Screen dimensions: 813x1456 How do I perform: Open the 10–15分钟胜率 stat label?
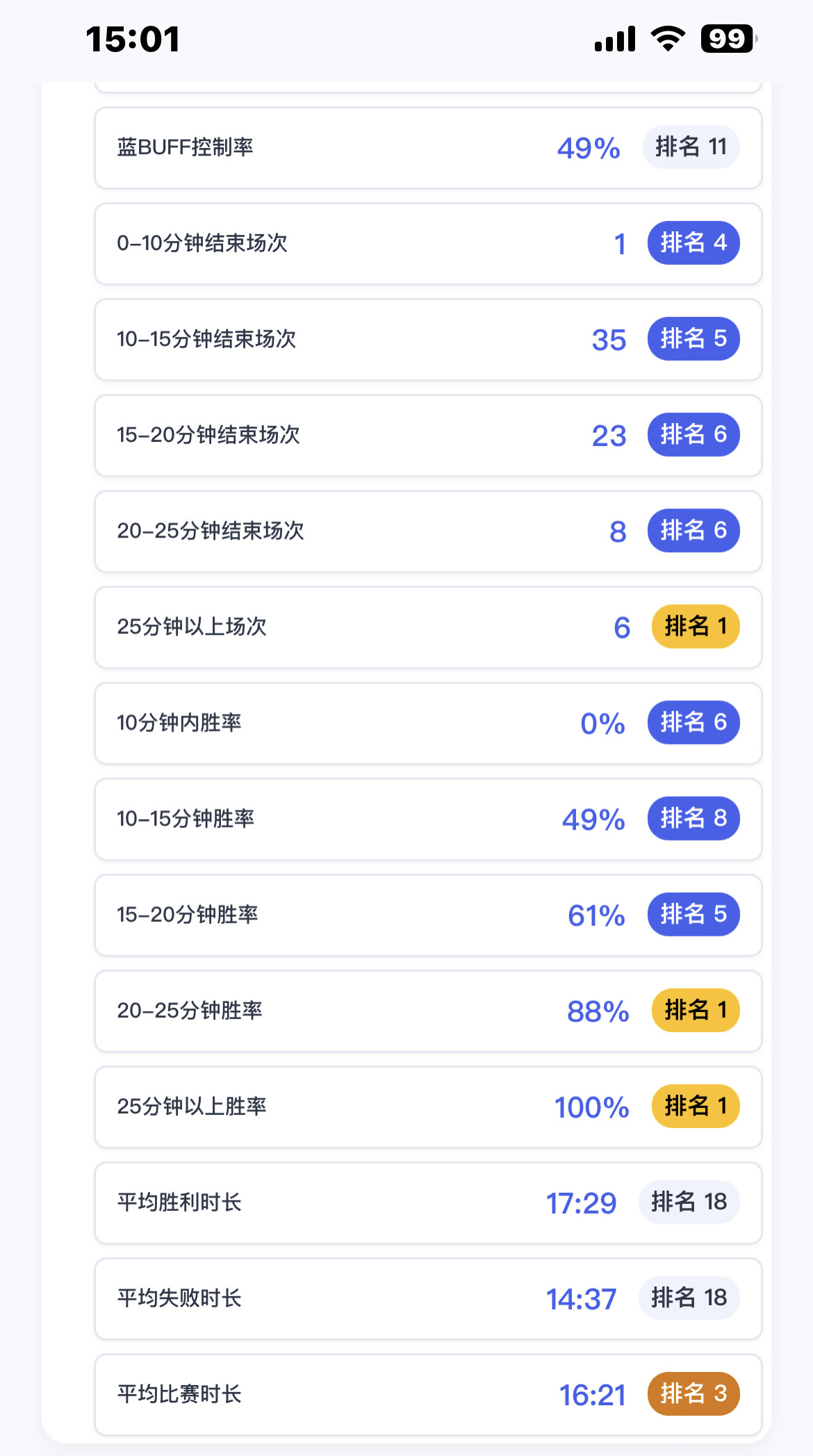[186, 818]
